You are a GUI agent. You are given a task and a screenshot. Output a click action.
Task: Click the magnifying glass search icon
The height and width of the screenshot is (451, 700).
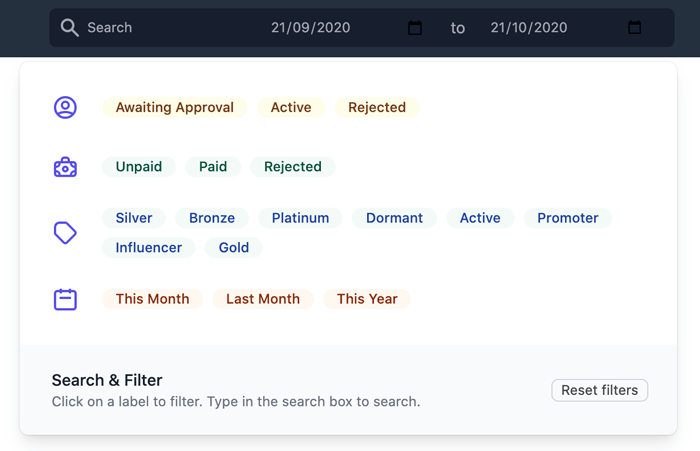(x=70, y=28)
